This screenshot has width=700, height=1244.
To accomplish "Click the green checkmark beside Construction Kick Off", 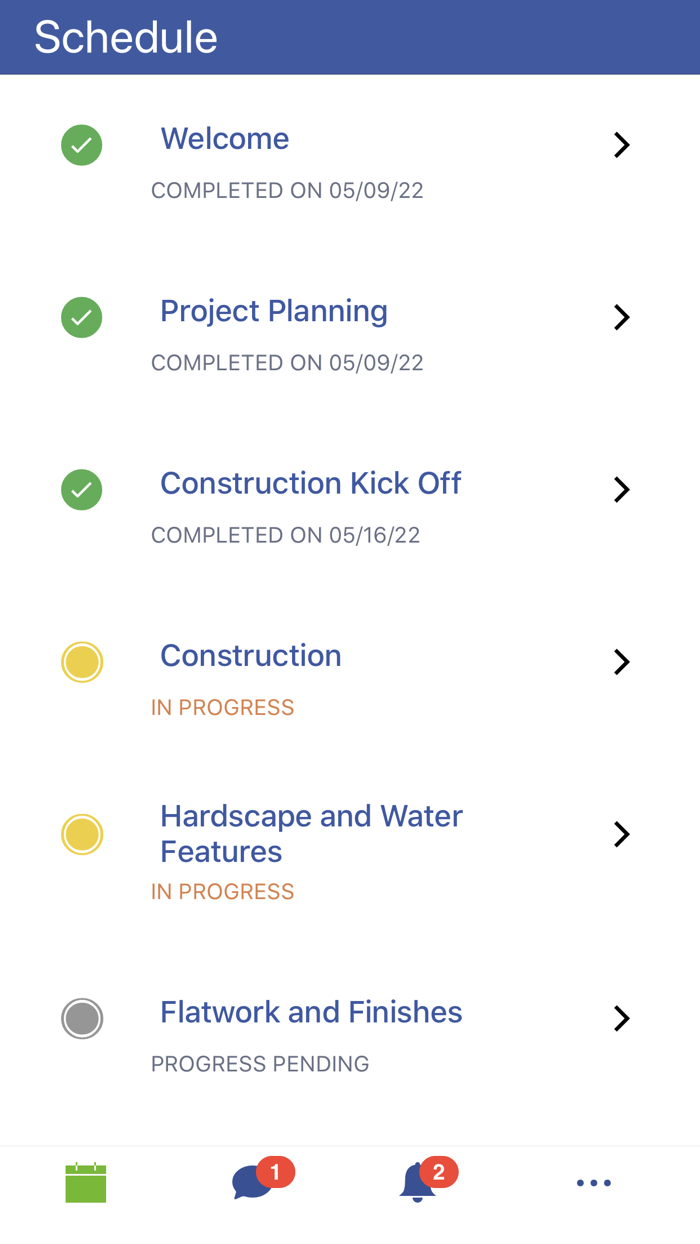I will coord(81,490).
